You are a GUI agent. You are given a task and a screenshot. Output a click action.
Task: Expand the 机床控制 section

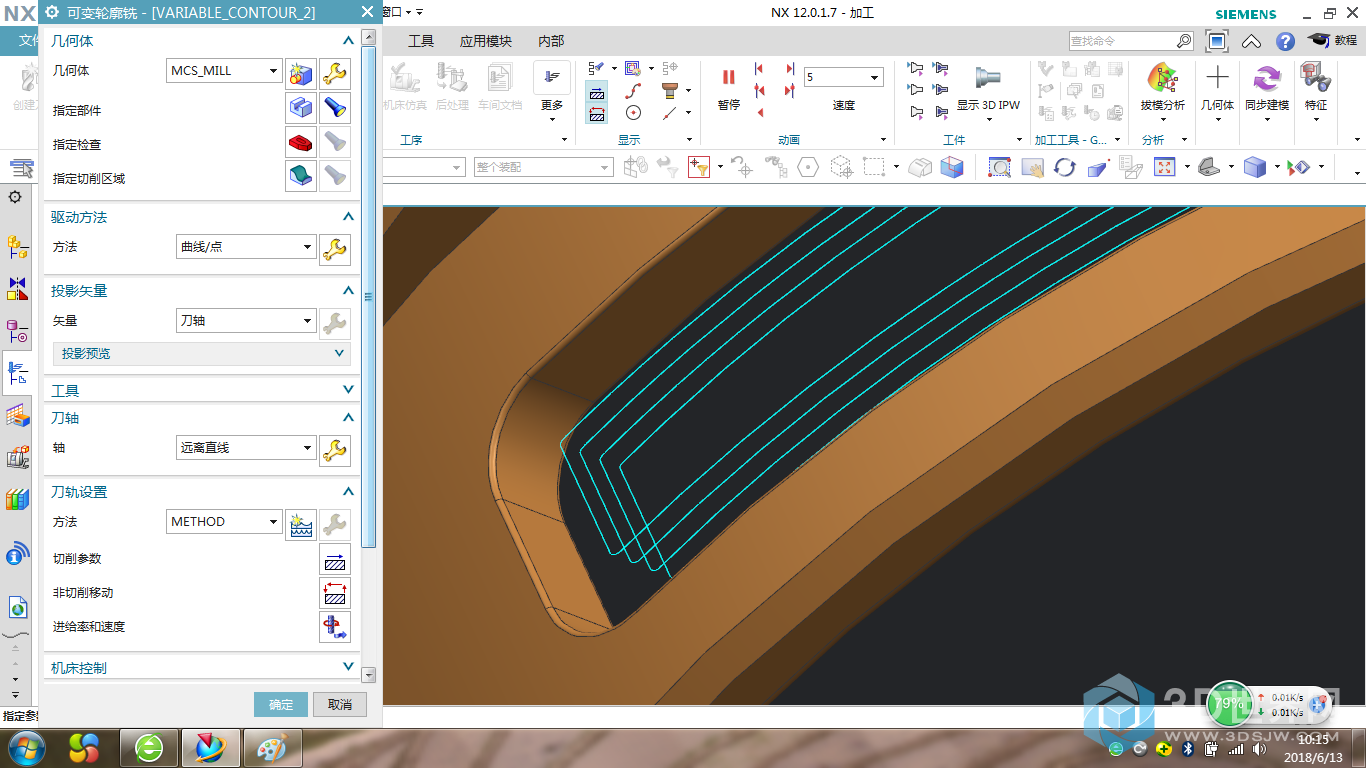tap(348, 666)
